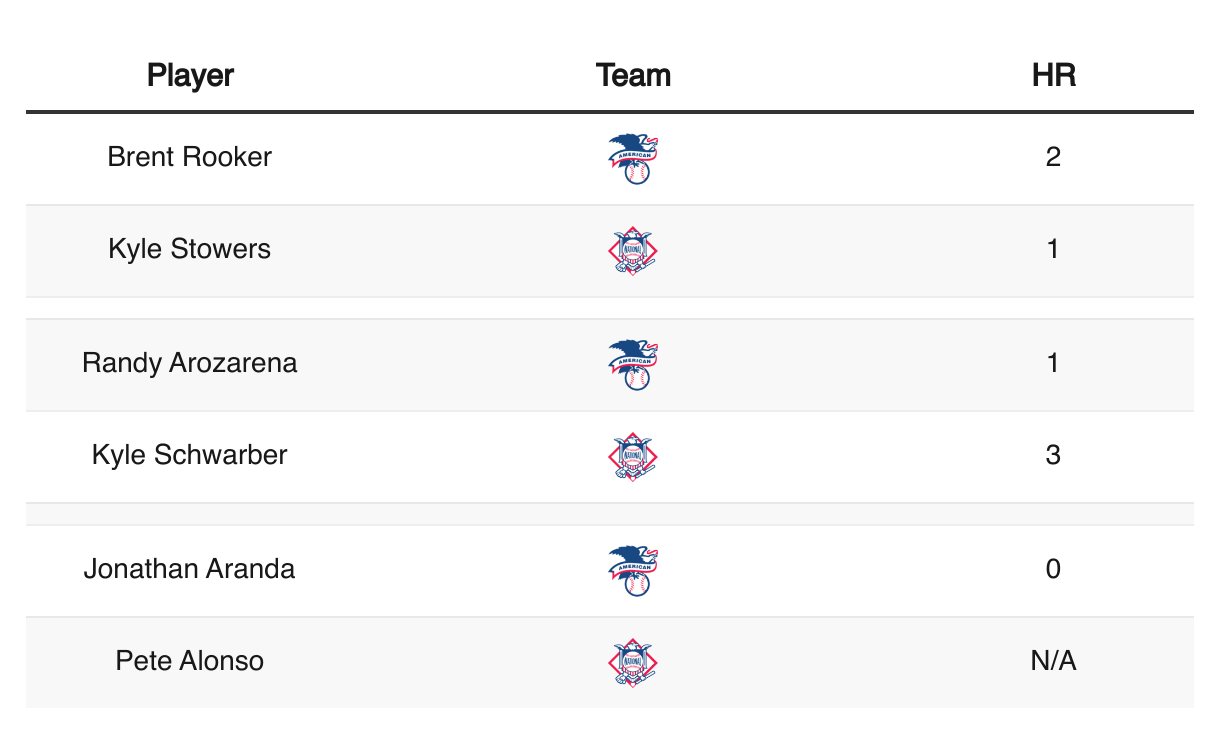Click National League logo beside Kyle Schwarber
This screenshot has width=1220, height=734.
pos(633,456)
